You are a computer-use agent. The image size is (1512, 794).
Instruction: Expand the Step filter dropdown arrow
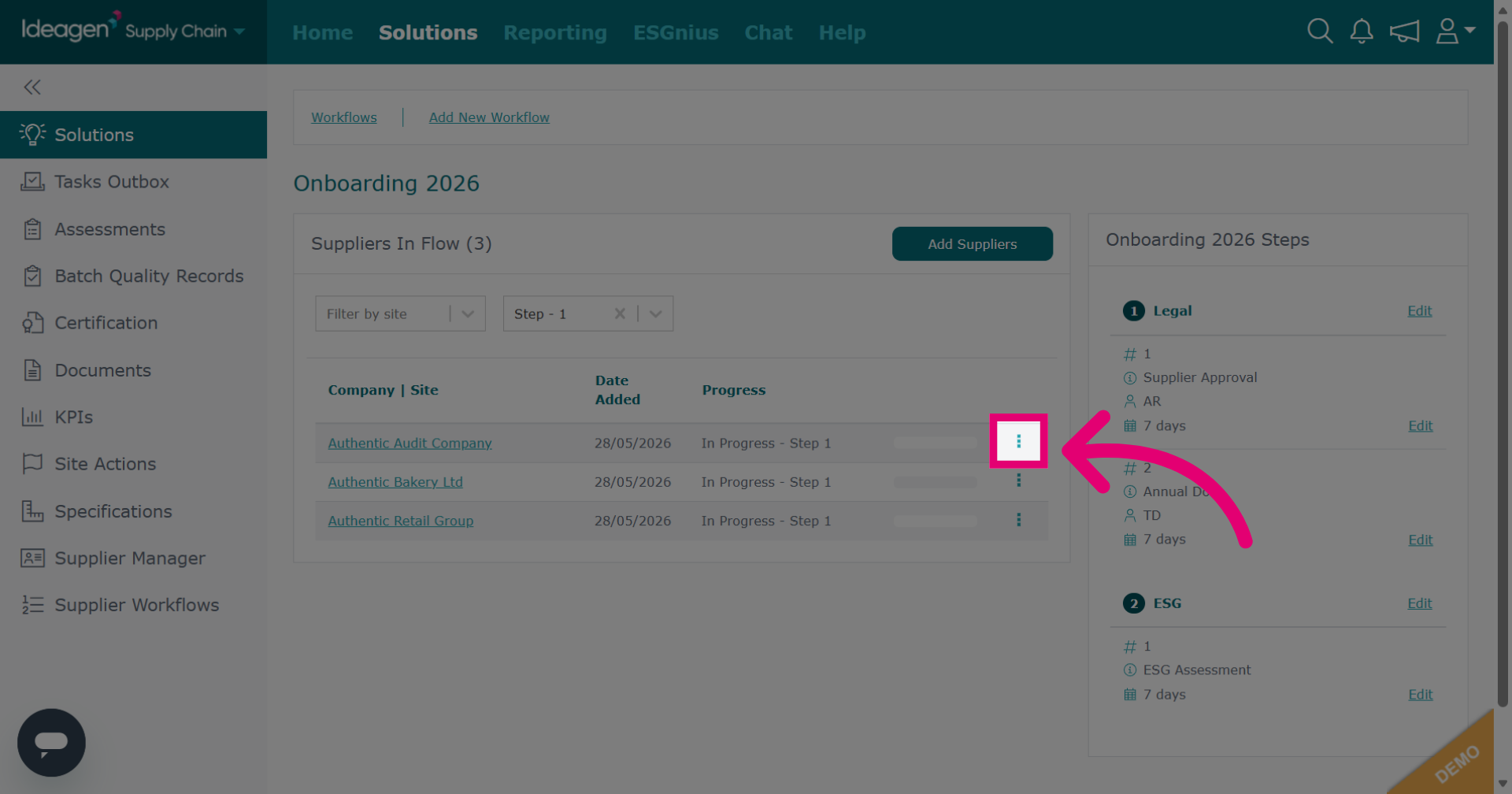click(655, 314)
